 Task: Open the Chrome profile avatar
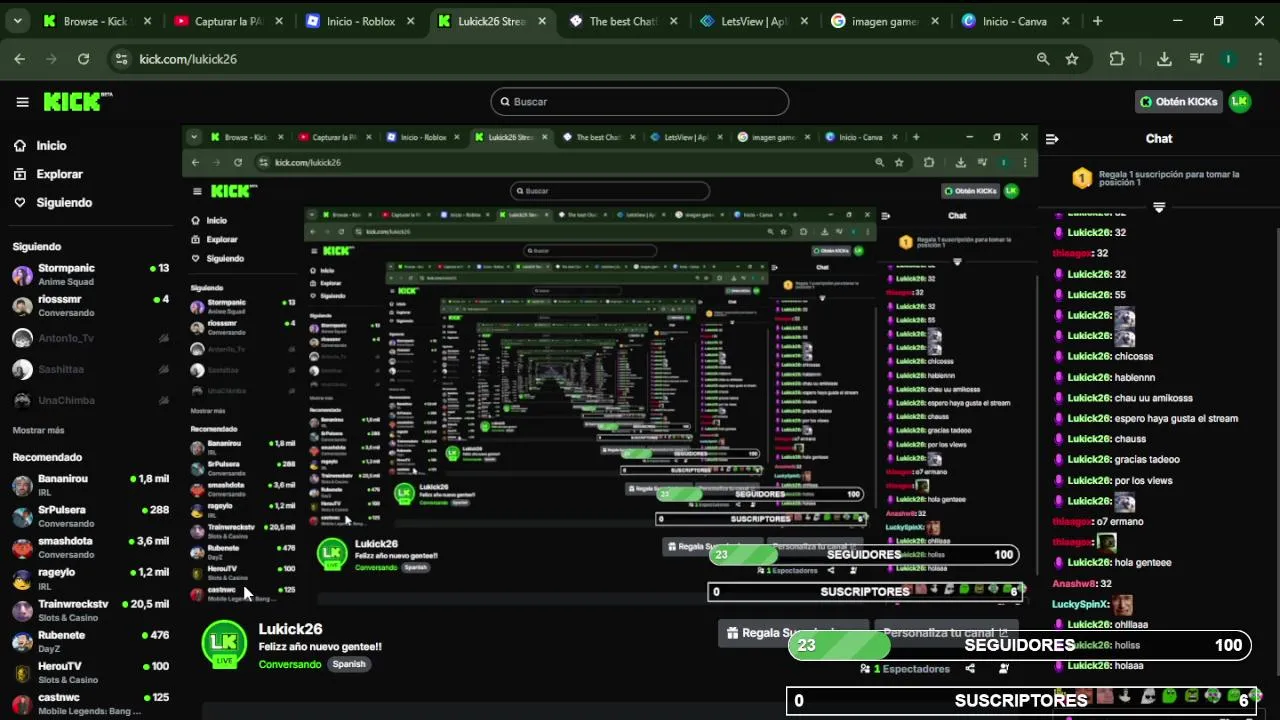click(1229, 59)
